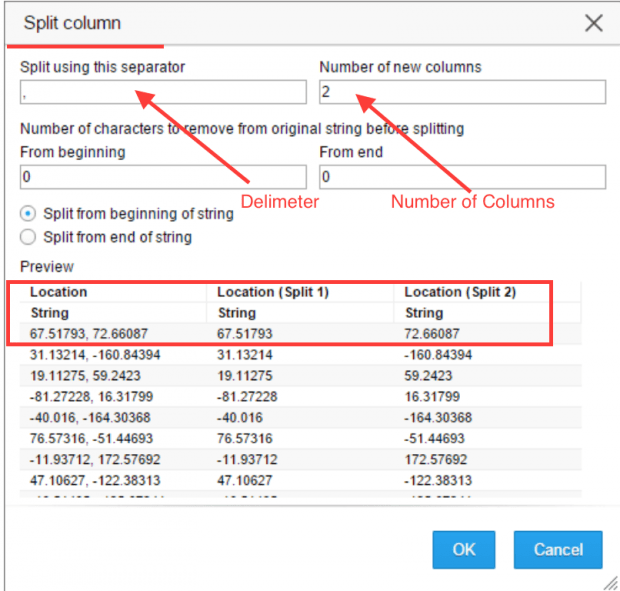
Task: Select preview row 31.13214, -160.84394
Action: click(301, 355)
